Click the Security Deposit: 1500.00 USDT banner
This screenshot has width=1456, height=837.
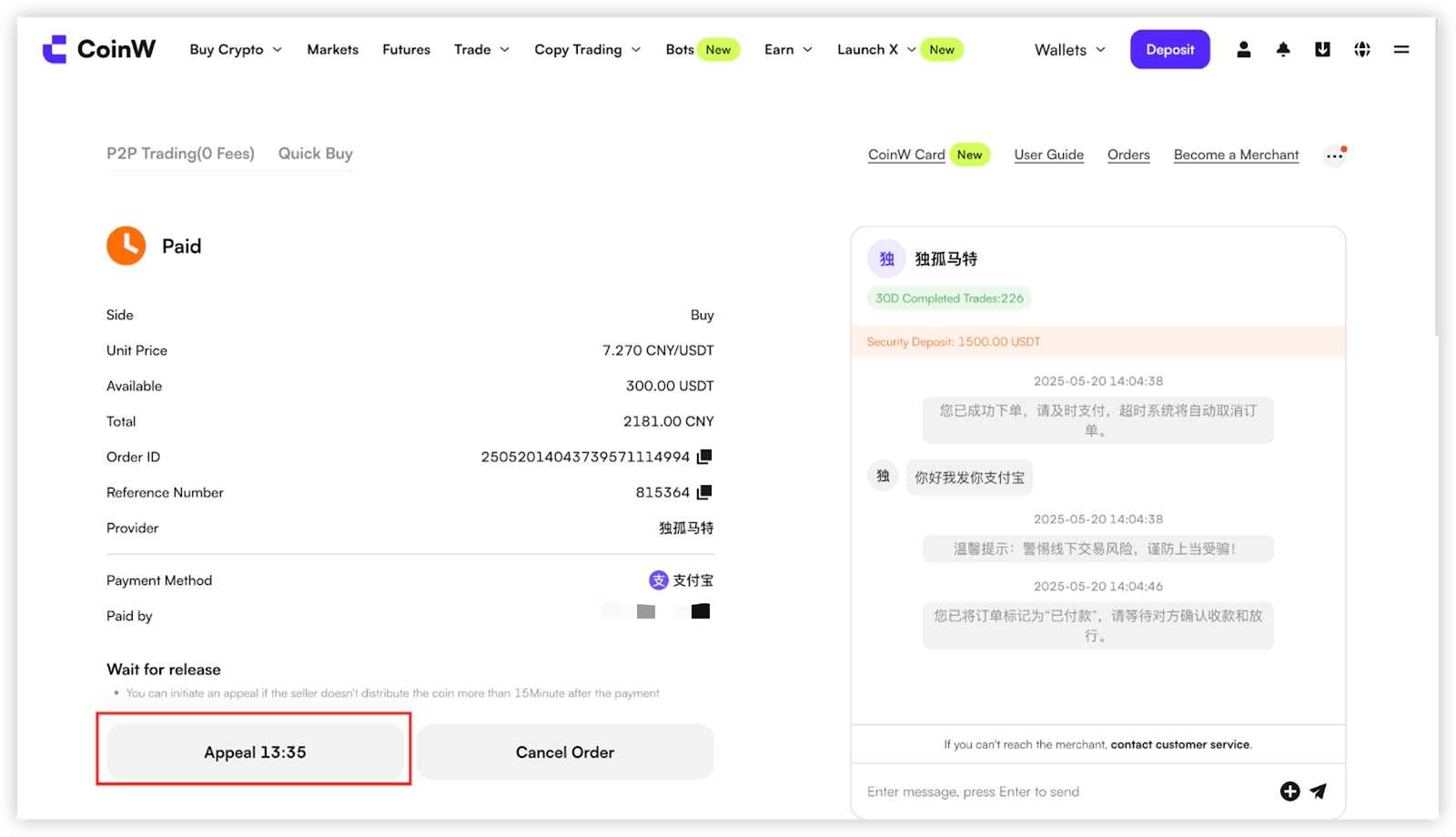pos(1098,342)
